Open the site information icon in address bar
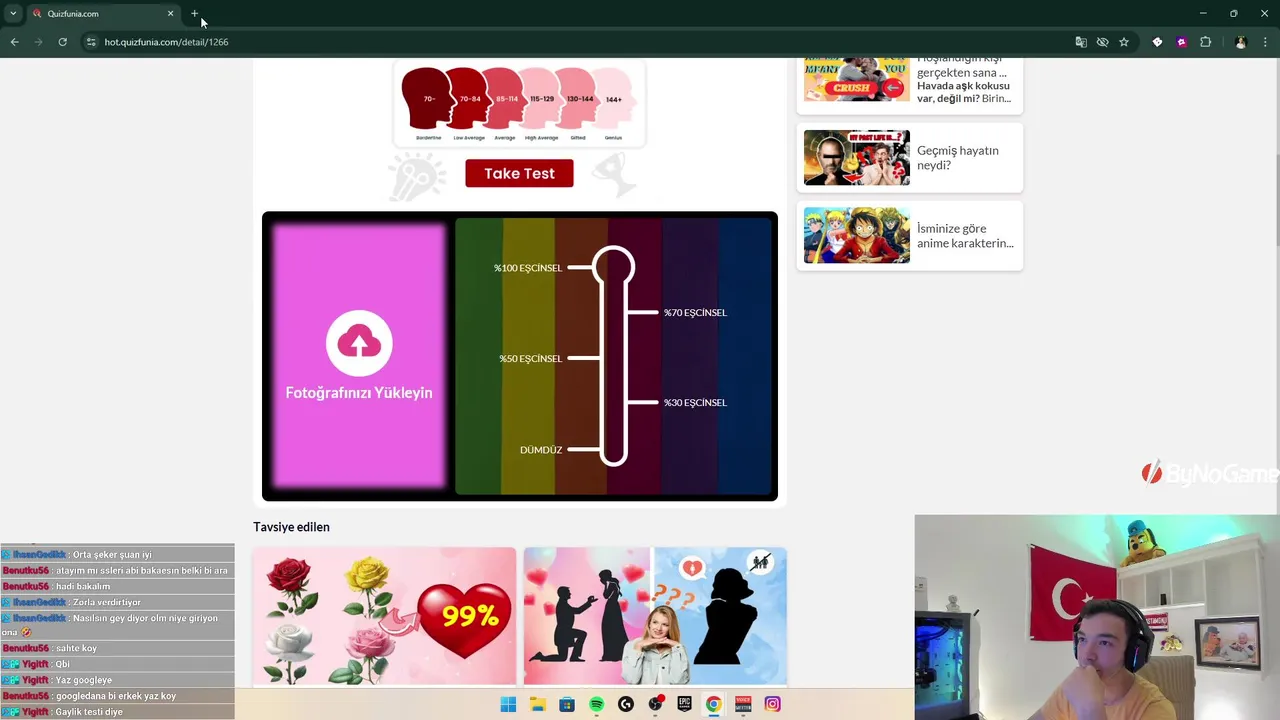 point(91,42)
